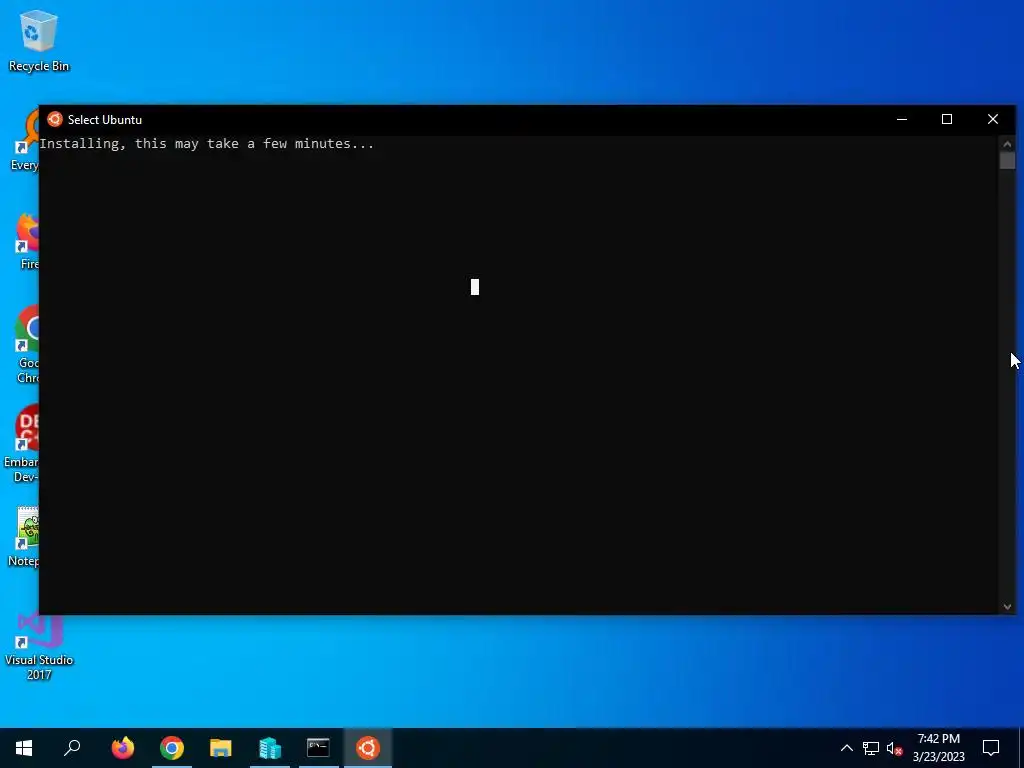Maximize the Ubuntu window
The width and height of the screenshot is (1024, 768).
[947, 120]
